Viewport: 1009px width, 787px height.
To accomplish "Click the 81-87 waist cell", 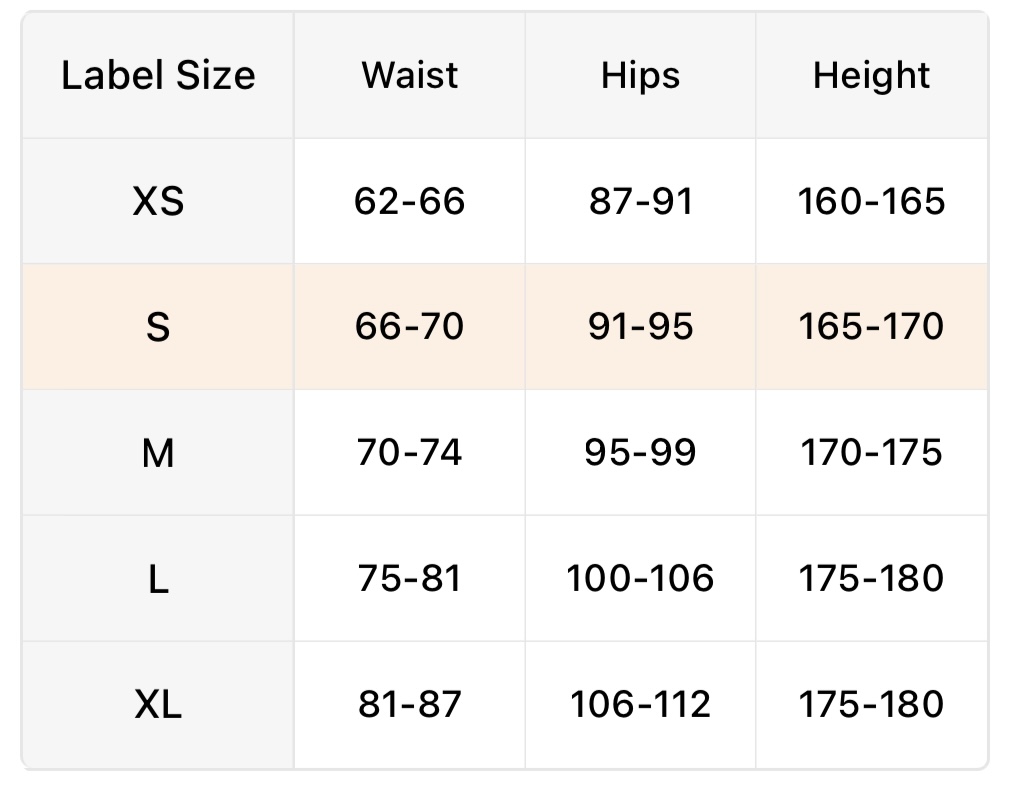I will pos(410,705).
